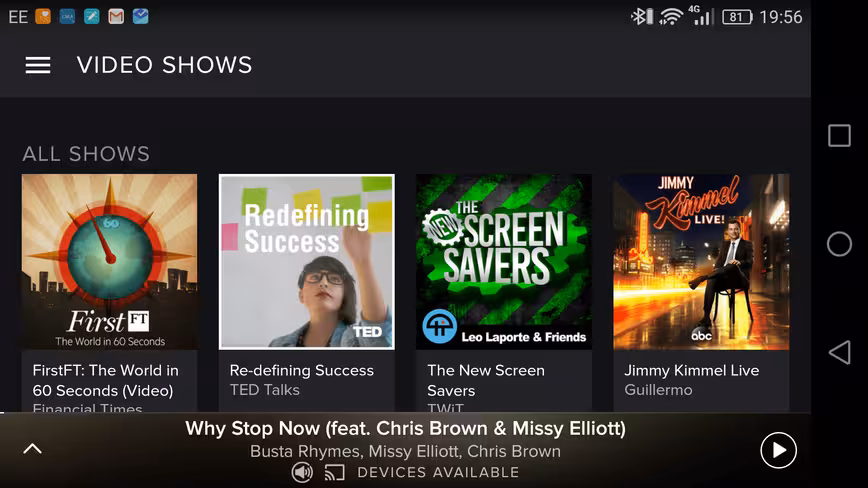Tap the 'VIDEO SHOWS' page title

164,65
